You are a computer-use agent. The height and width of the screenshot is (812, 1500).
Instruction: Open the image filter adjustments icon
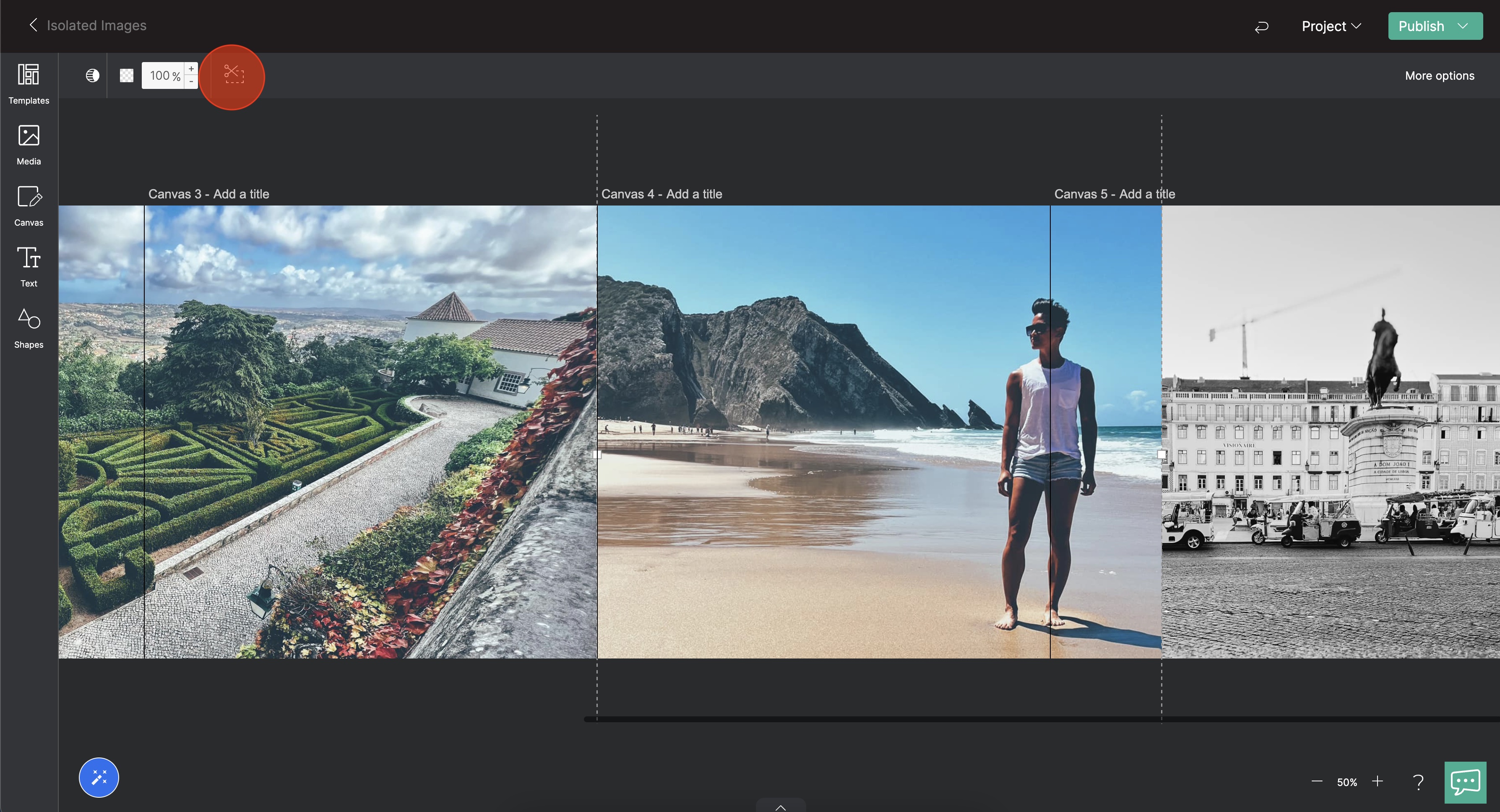coord(93,75)
